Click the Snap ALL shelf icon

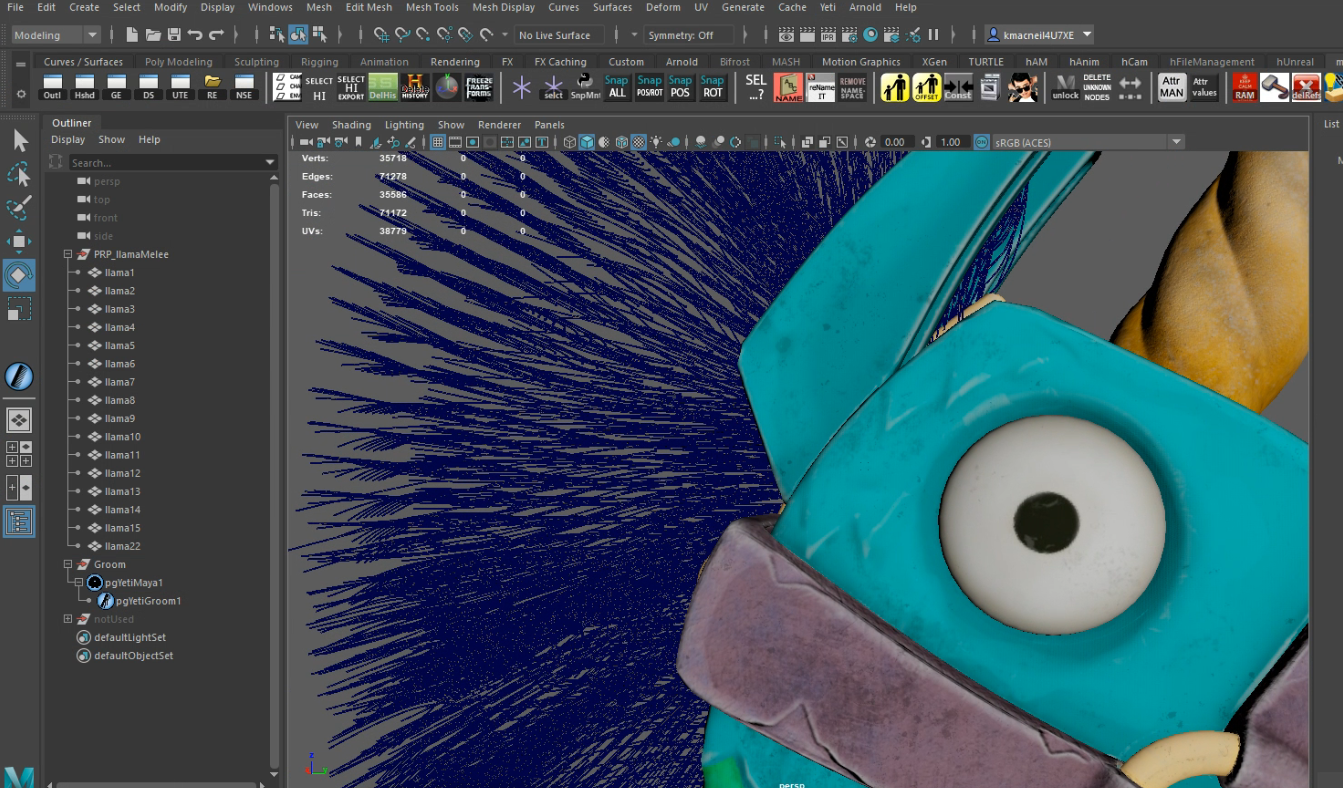617,87
